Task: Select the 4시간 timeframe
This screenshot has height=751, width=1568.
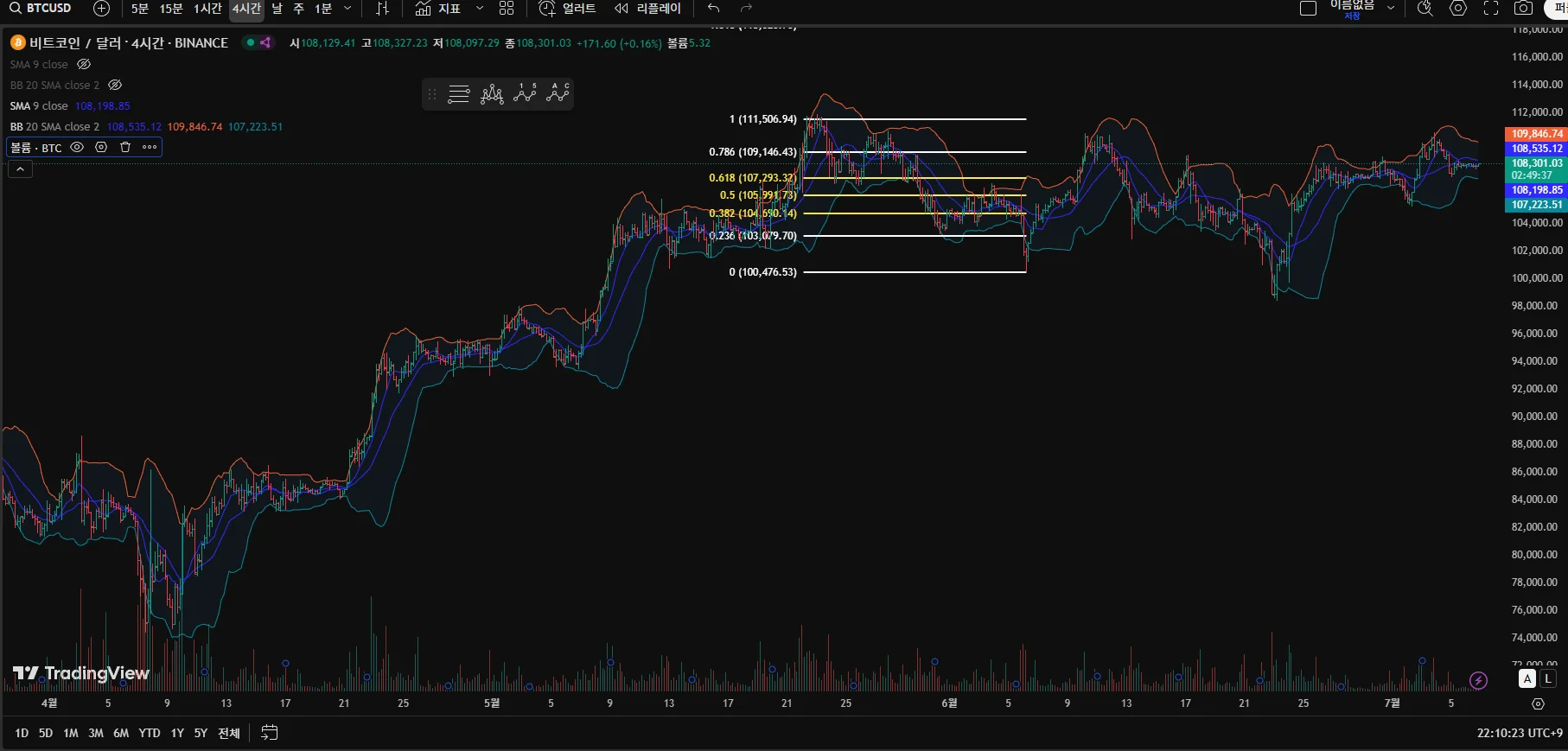Action: tap(246, 9)
